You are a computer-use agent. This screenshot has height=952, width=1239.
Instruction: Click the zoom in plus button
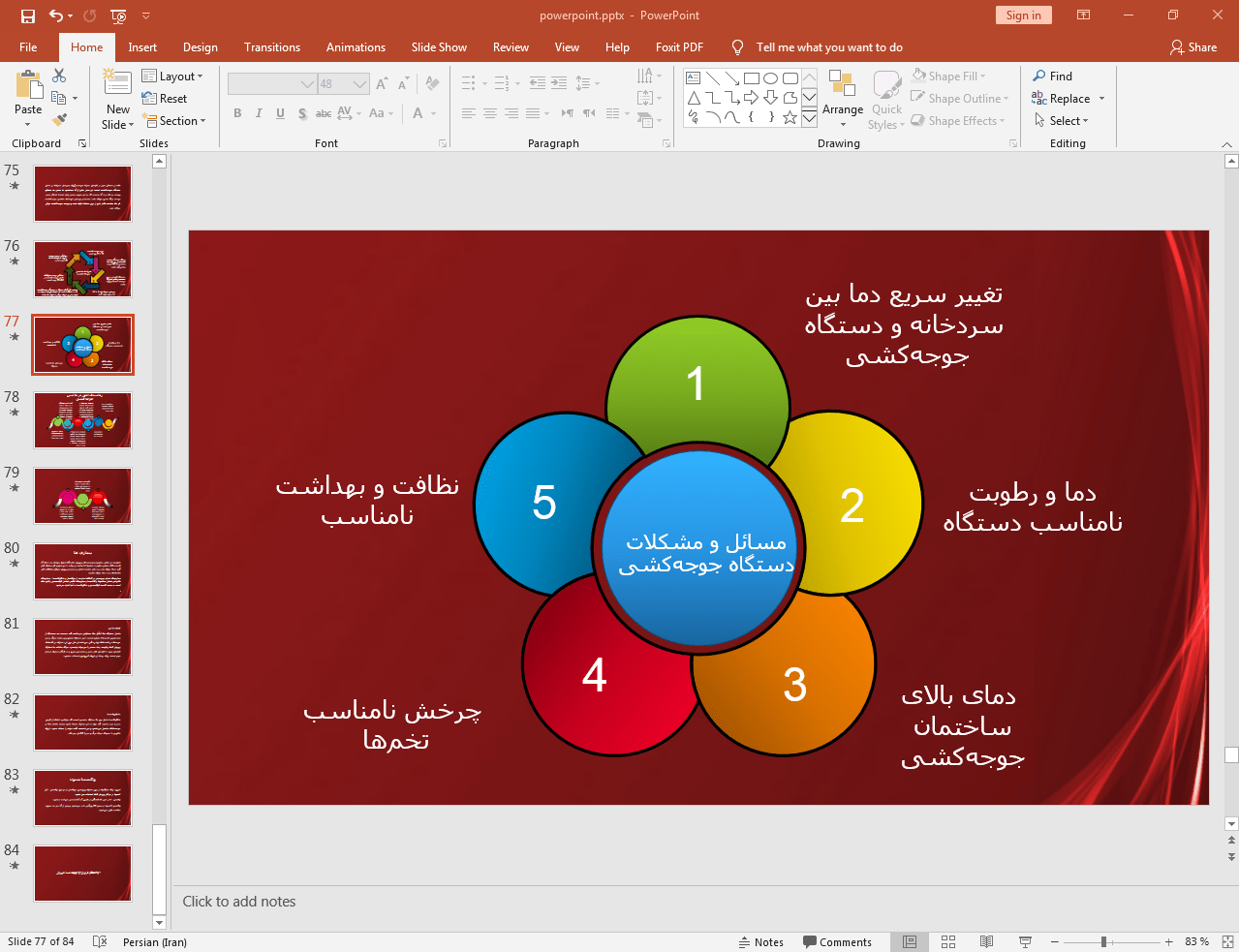[x=1169, y=941]
